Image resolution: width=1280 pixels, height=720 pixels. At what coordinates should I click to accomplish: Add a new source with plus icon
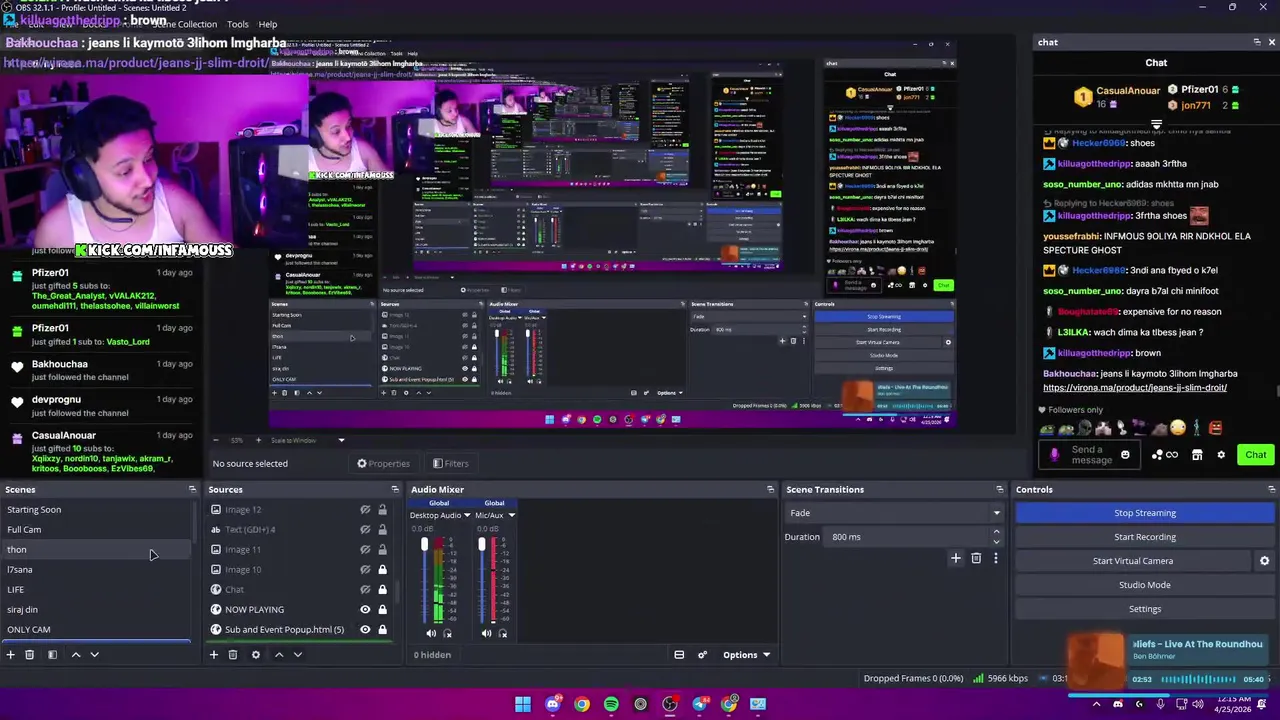213,655
